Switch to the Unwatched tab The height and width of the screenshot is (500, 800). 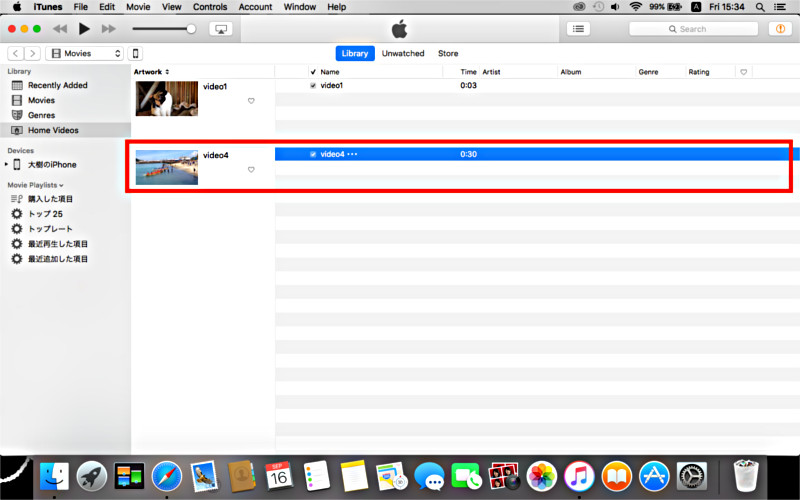tap(402, 53)
